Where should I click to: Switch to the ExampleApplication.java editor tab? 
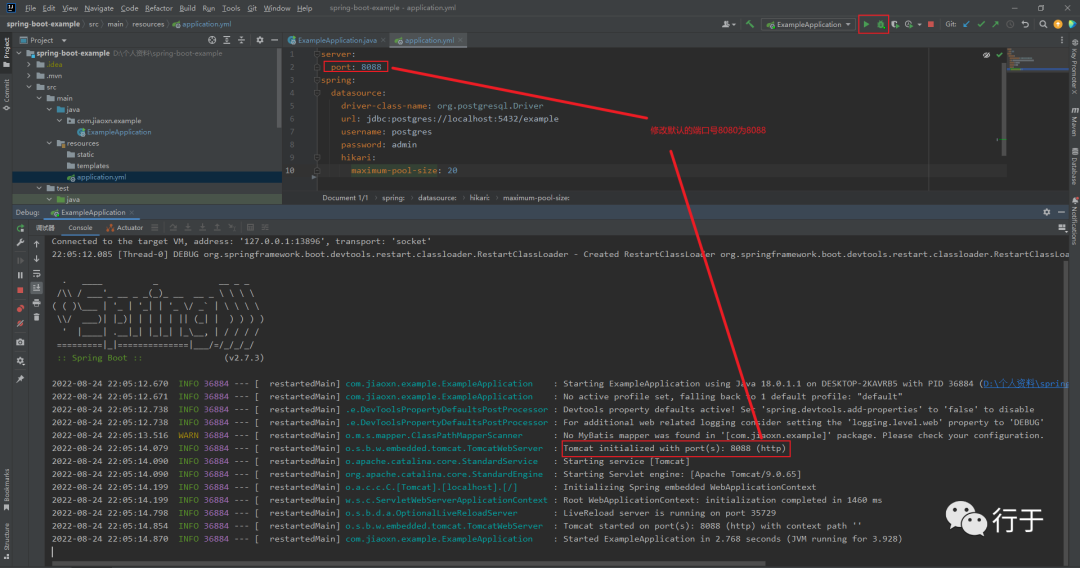coord(337,40)
